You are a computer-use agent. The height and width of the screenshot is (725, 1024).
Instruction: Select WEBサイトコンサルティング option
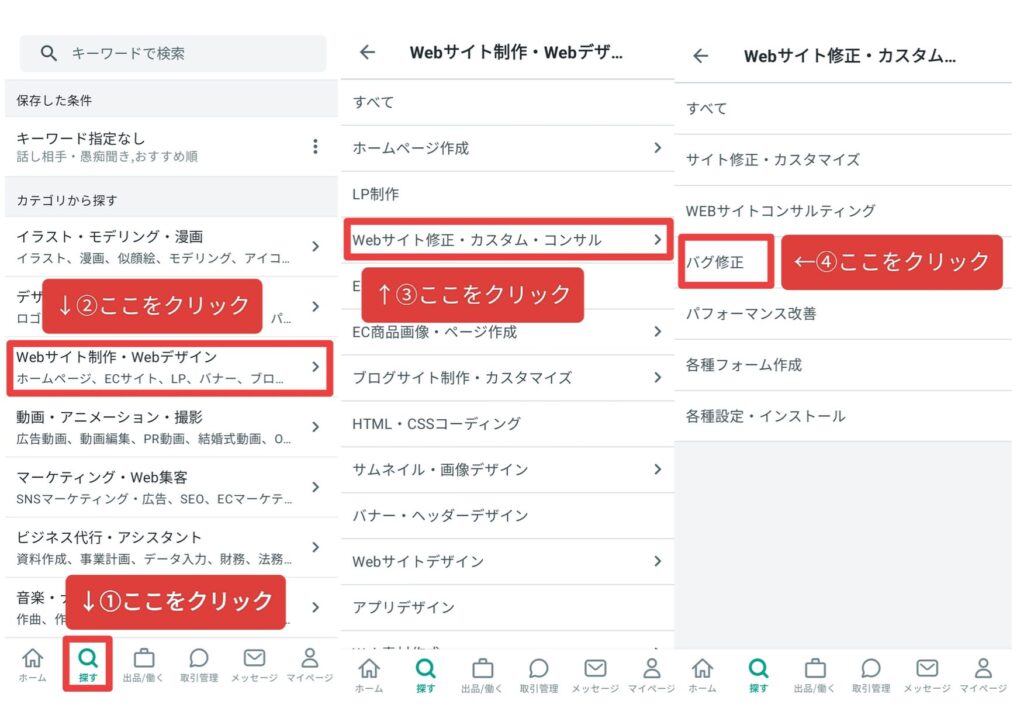pos(843,211)
